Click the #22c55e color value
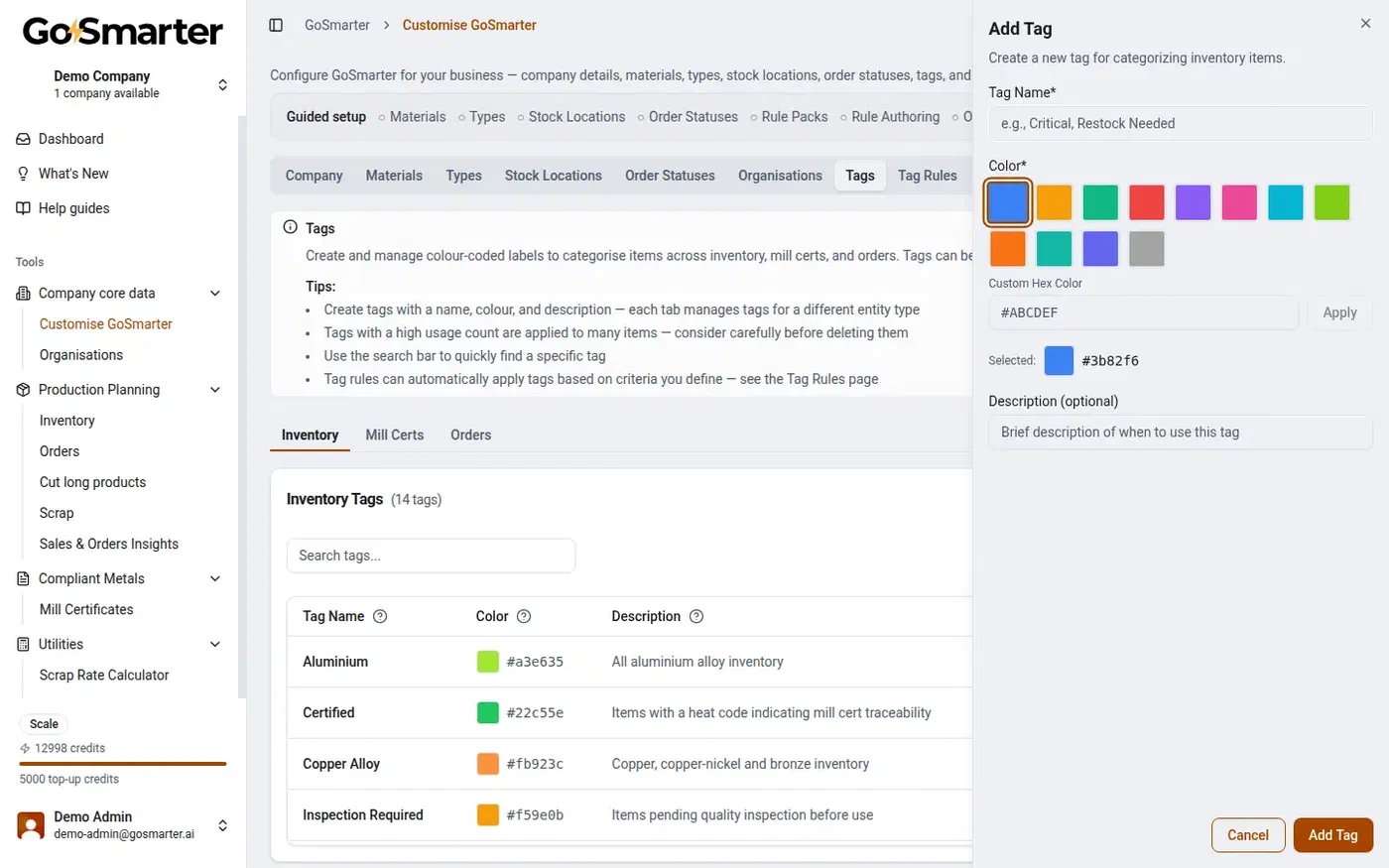Image resolution: width=1389 pixels, height=868 pixels. 535,713
